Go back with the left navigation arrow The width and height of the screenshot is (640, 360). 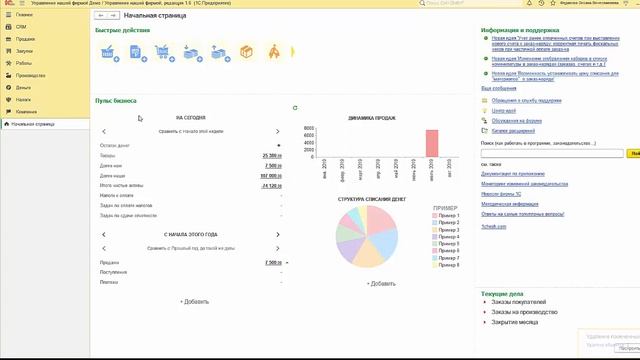tap(101, 16)
